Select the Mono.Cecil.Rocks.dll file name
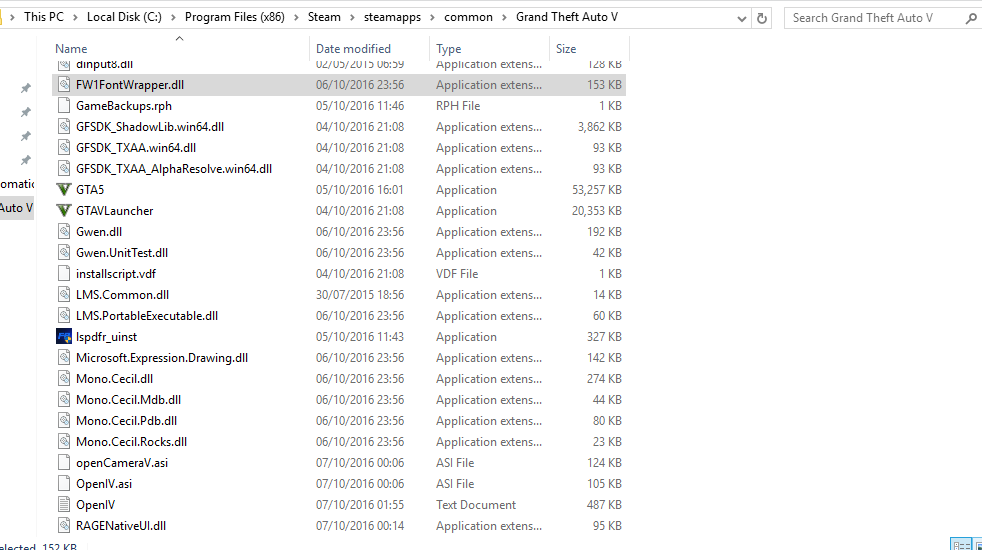 click(132, 442)
